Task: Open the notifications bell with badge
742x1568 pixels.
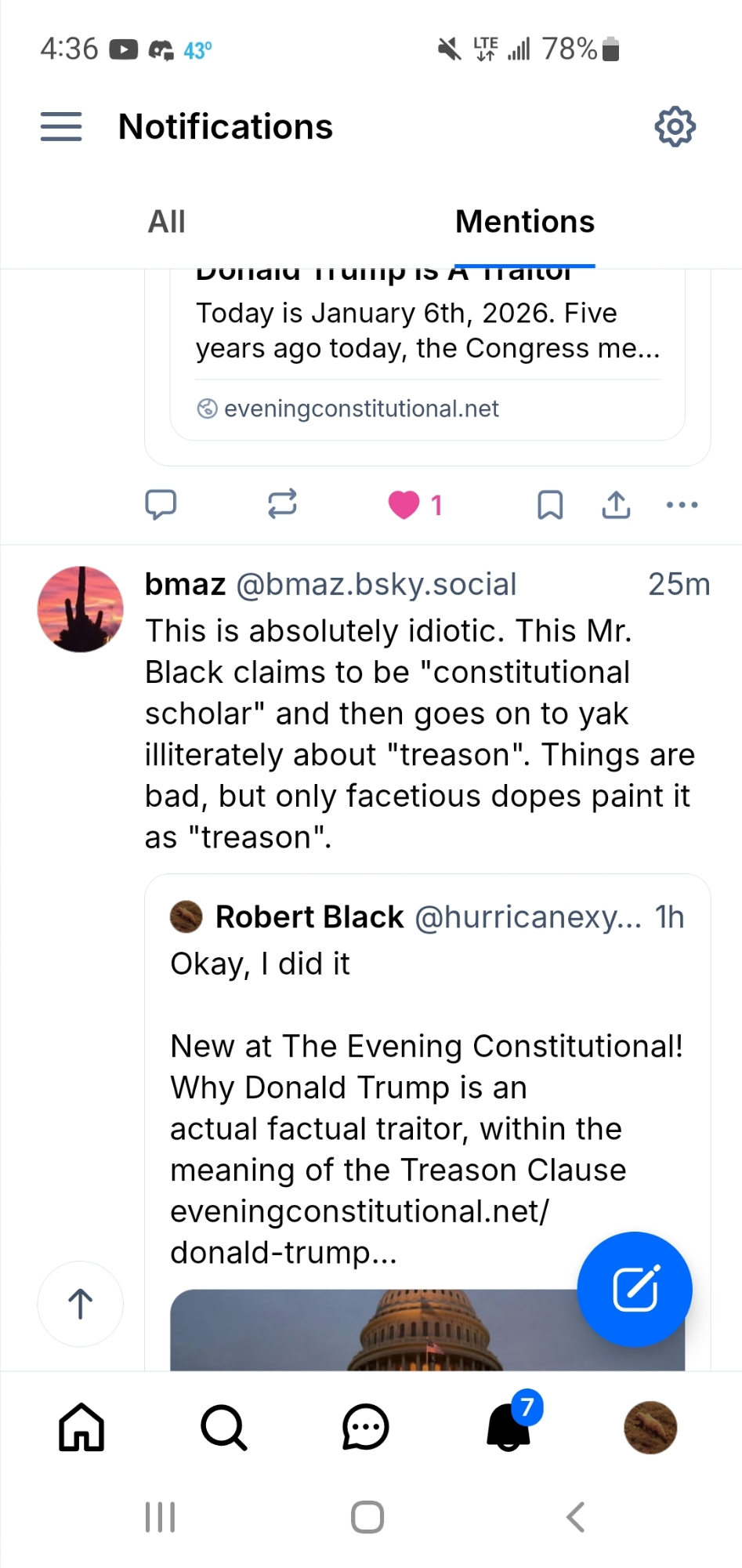Action: point(509,1428)
